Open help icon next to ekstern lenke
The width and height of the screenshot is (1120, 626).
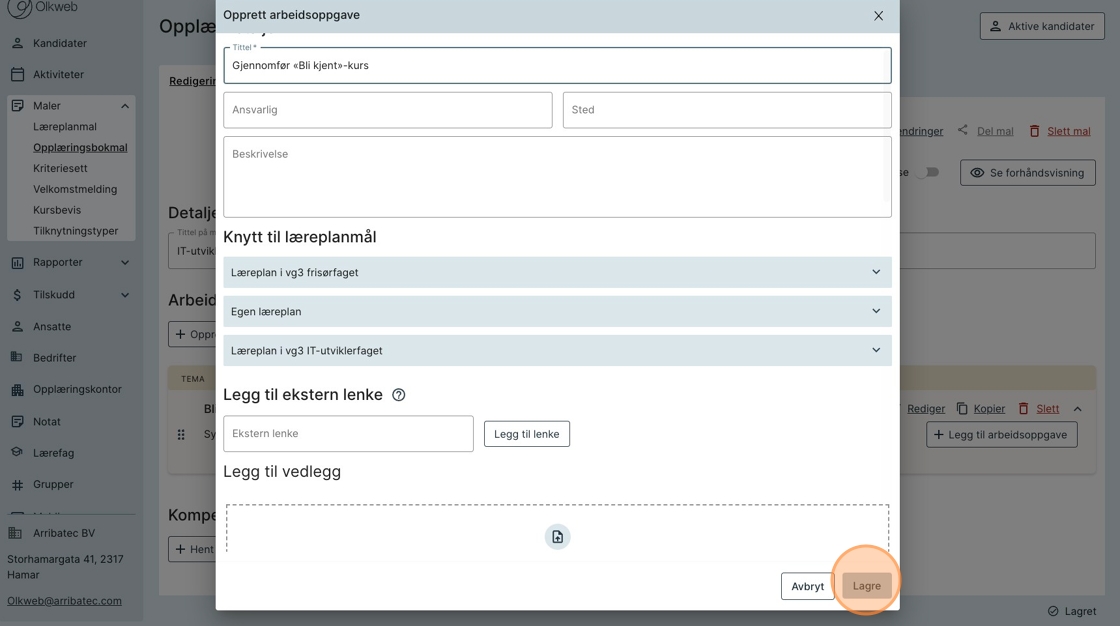[x=399, y=395]
